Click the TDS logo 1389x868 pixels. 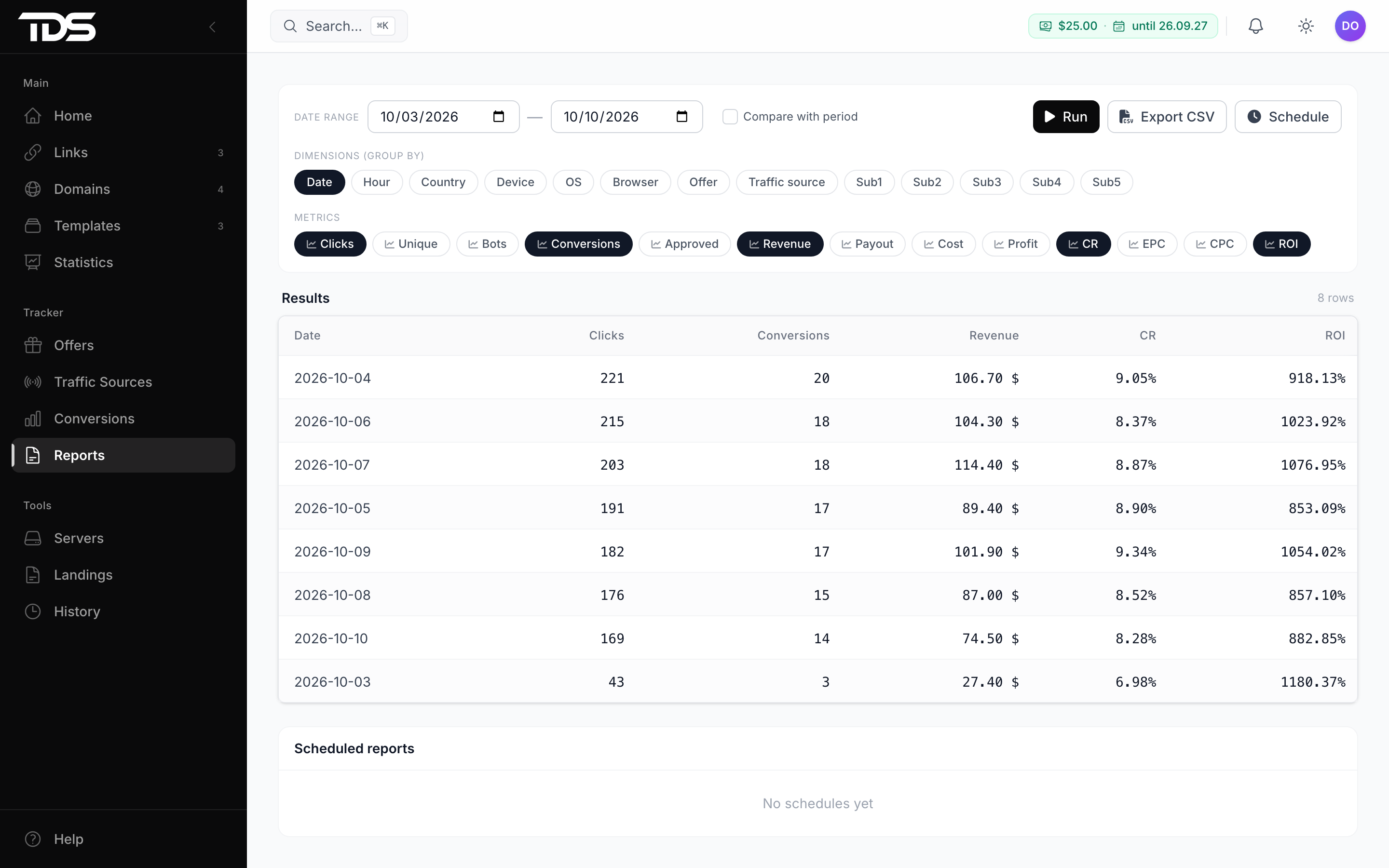click(57, 27)
